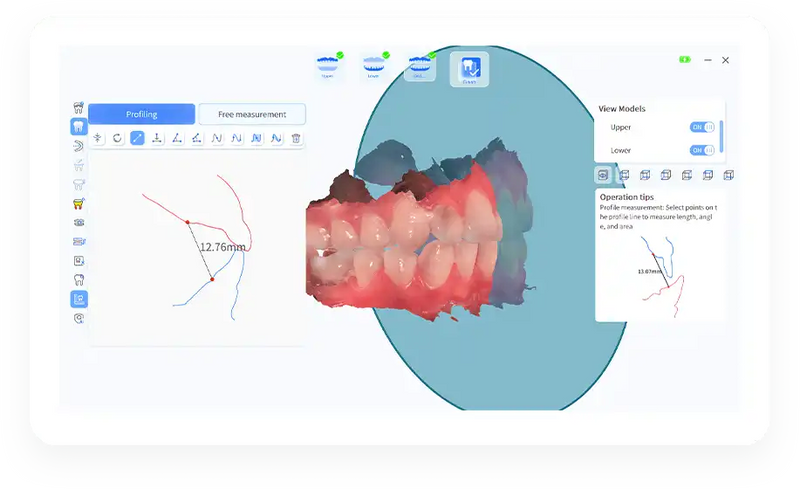Select the Upper scan step
This screenshot has width=800, height=489.
[328, 67]
